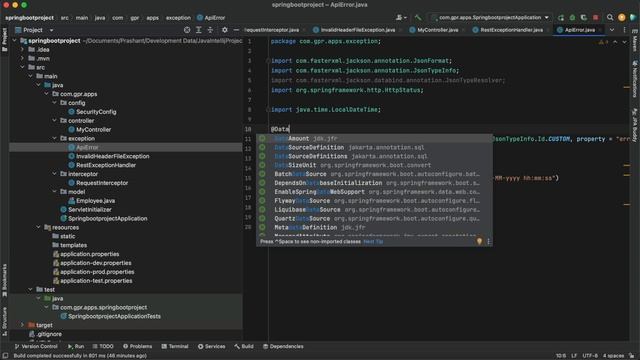Select SpringbootprojectApplicationTests in tree
Viewport: 640px width, 360px height.
click(114, 316)
